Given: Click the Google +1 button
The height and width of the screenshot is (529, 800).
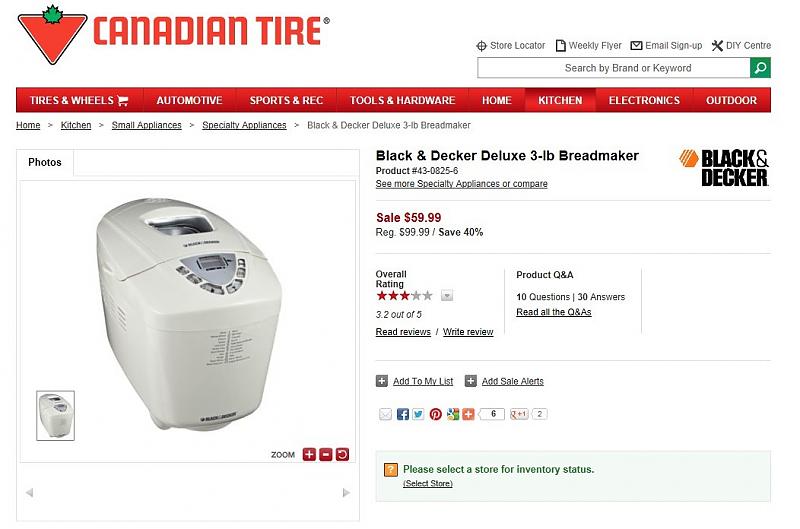Looking at the screenshot, I should 519,414.
